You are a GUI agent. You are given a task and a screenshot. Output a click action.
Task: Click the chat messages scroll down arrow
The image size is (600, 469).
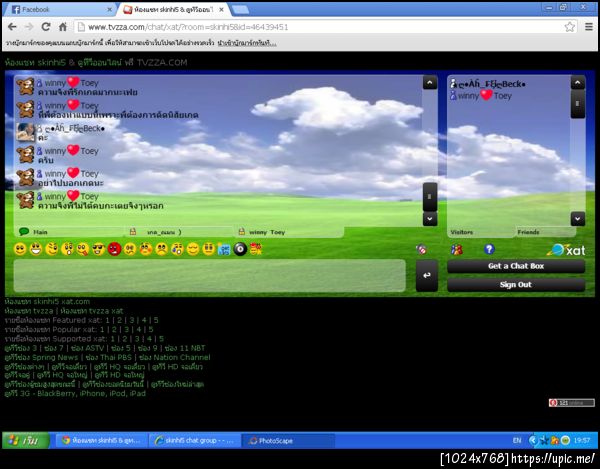pos(430,219)
